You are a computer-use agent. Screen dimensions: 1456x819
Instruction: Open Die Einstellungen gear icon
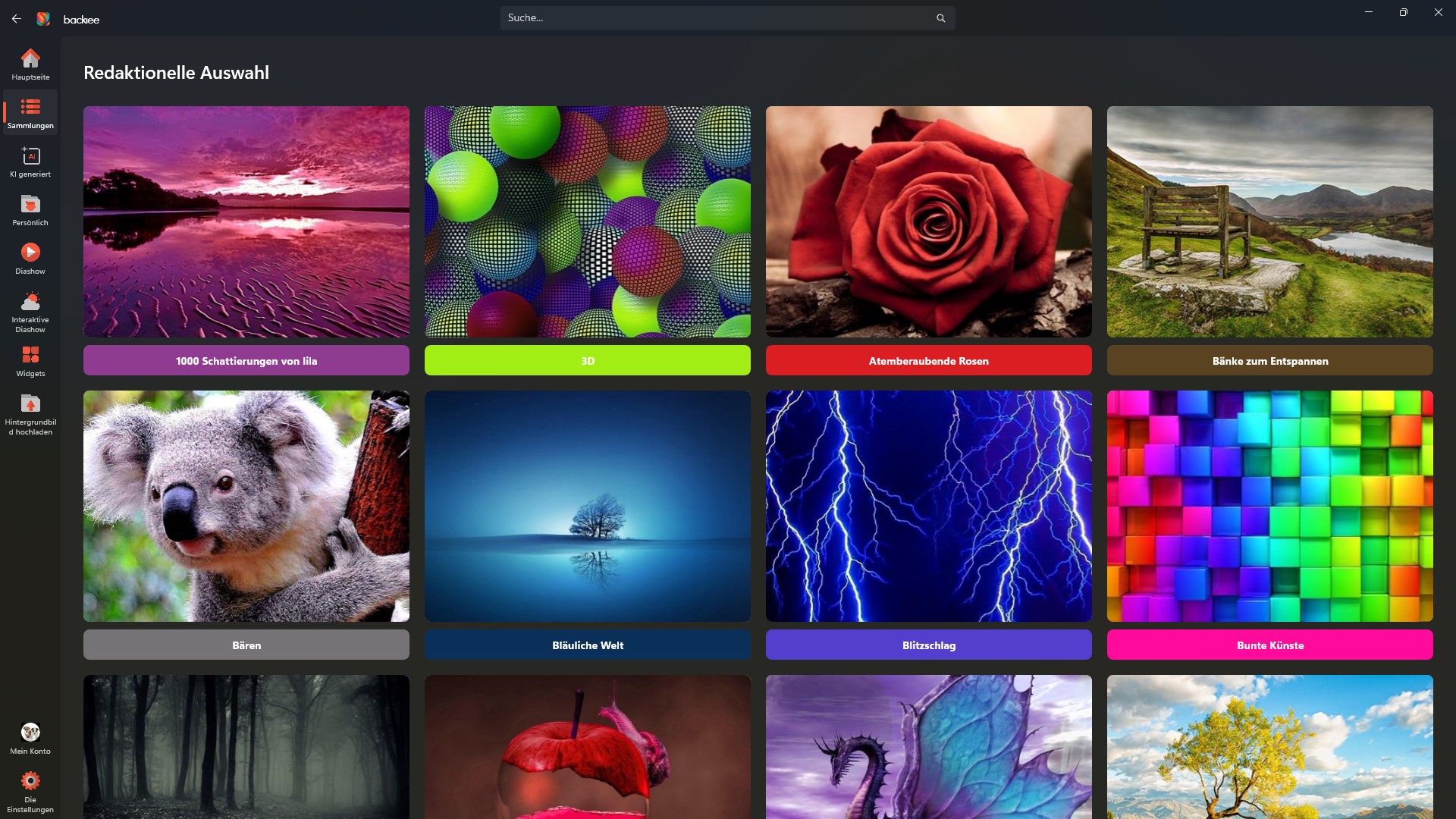(30, 780)
